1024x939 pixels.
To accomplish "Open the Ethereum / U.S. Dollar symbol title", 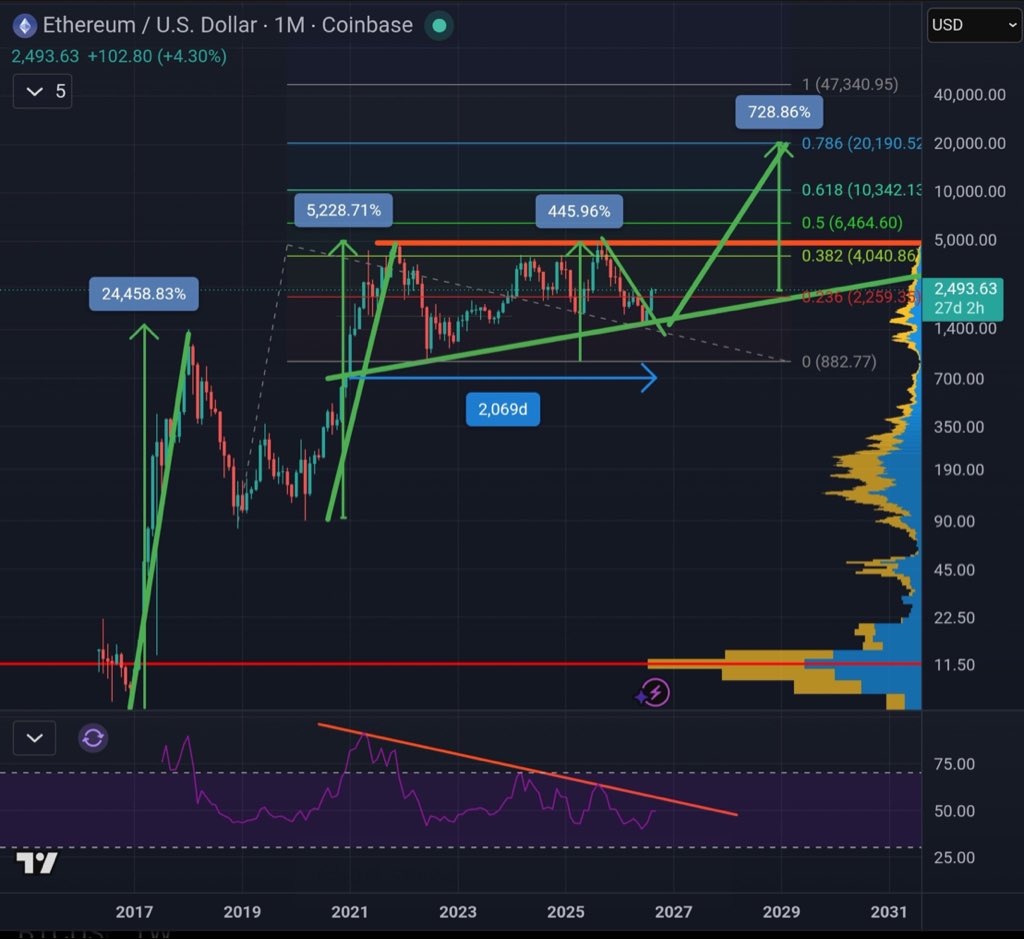I will [x=227, y=25].
